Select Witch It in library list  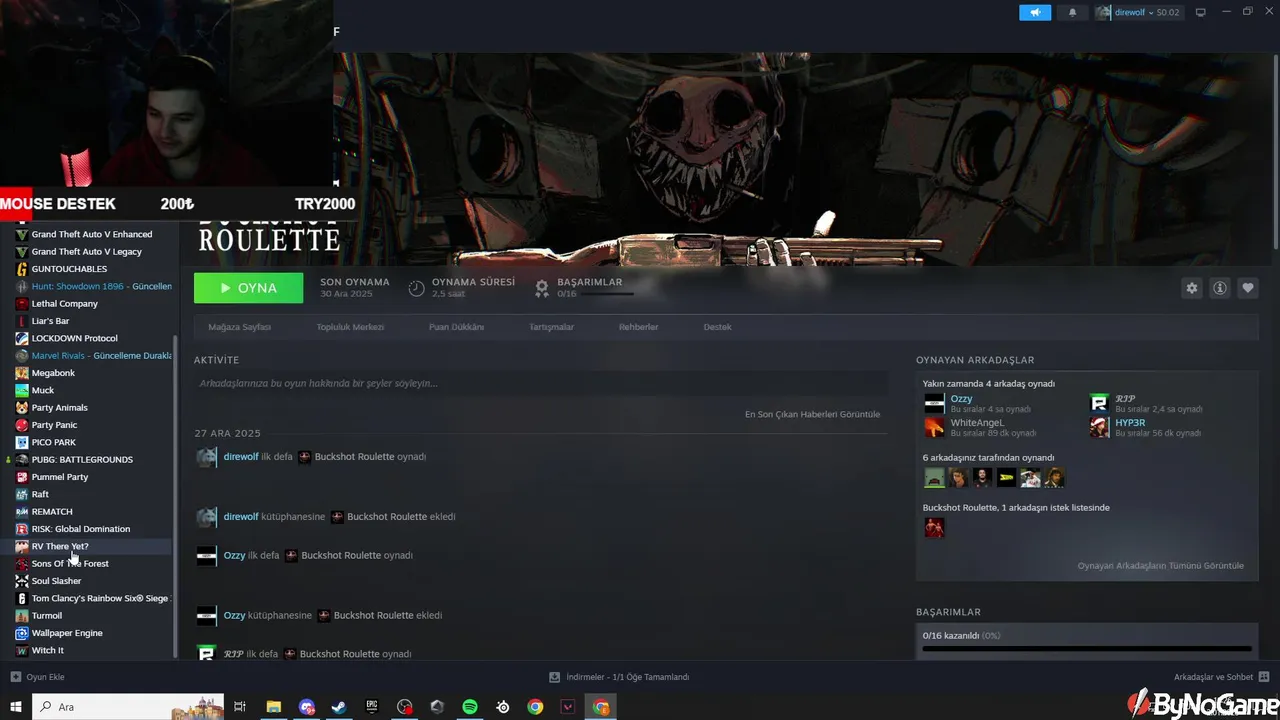[48, 650]
